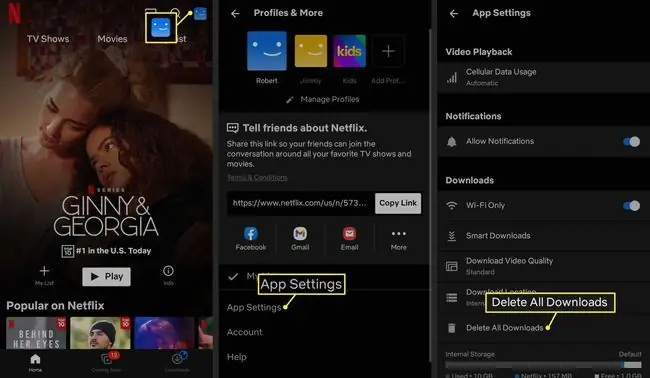This screenshot has height=378, width=650.
Task: Add Ginny & Georgia to My List
Action: click(x=44, y=276)
